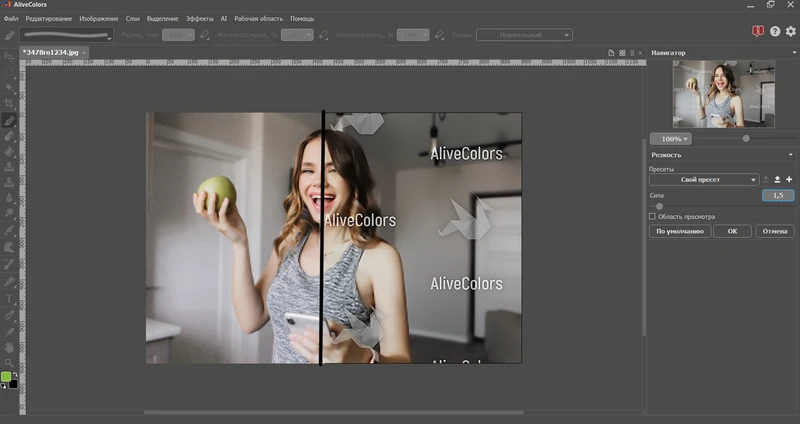Open the Слои menu
Image resolution: width=800 pixels, height=424 pixels.
133,18
